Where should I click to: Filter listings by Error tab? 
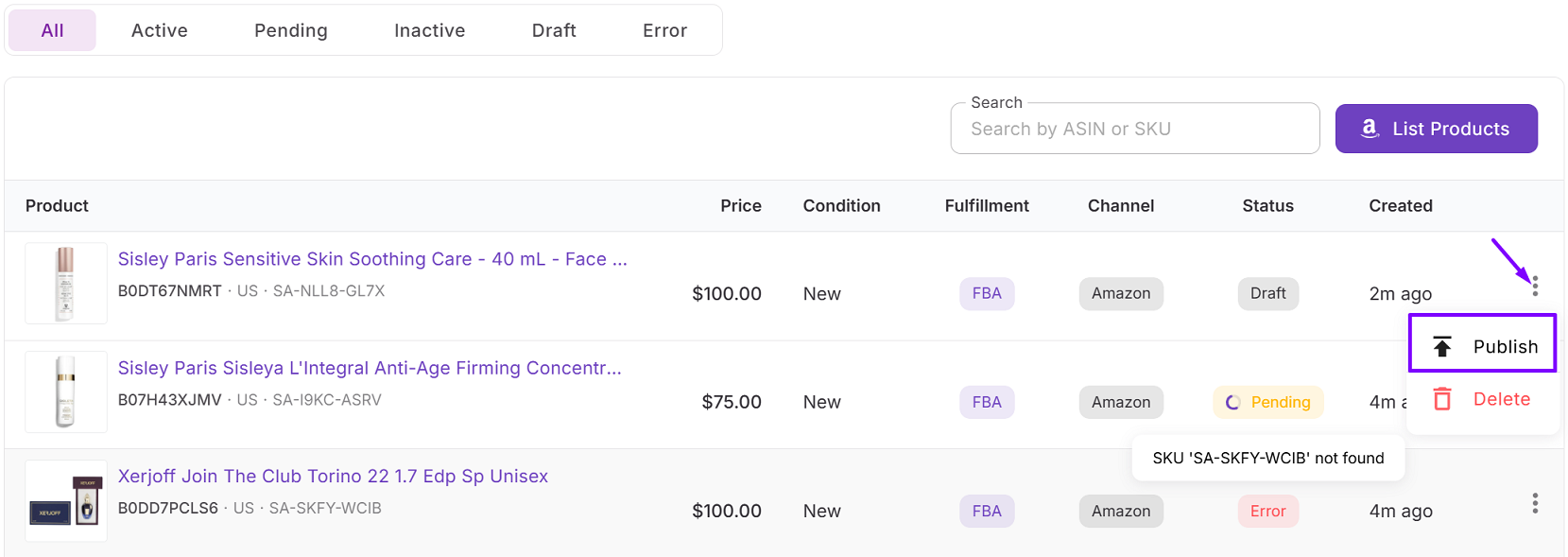664,30
